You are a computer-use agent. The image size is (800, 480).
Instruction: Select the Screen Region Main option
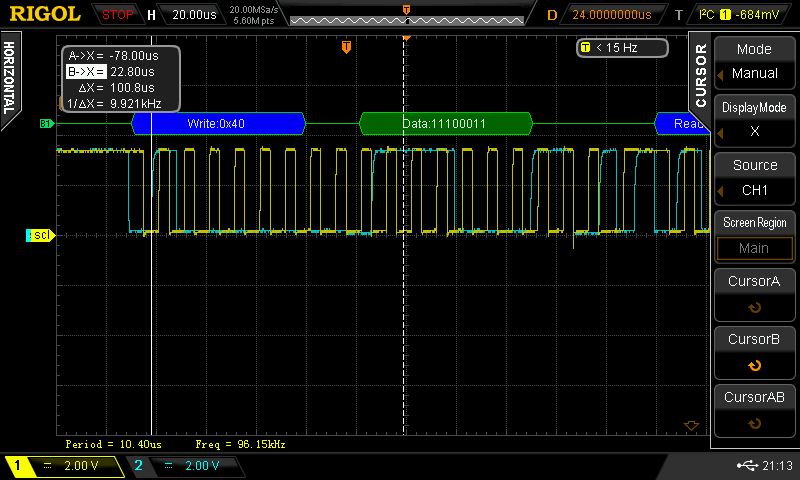tap(754, 236)
